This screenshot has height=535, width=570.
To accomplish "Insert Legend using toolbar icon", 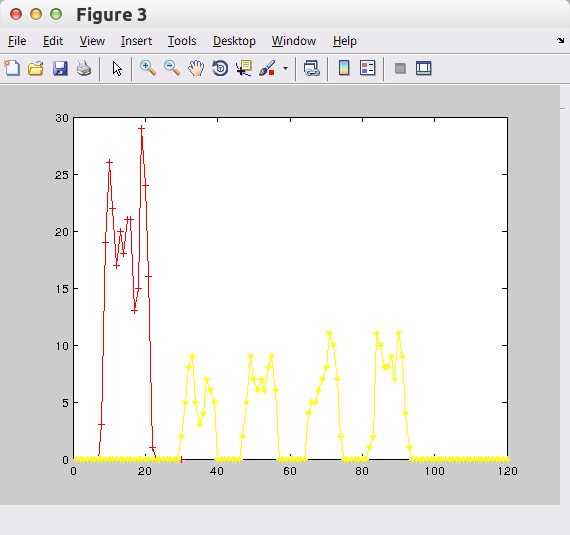I will [x=368, y=68].
